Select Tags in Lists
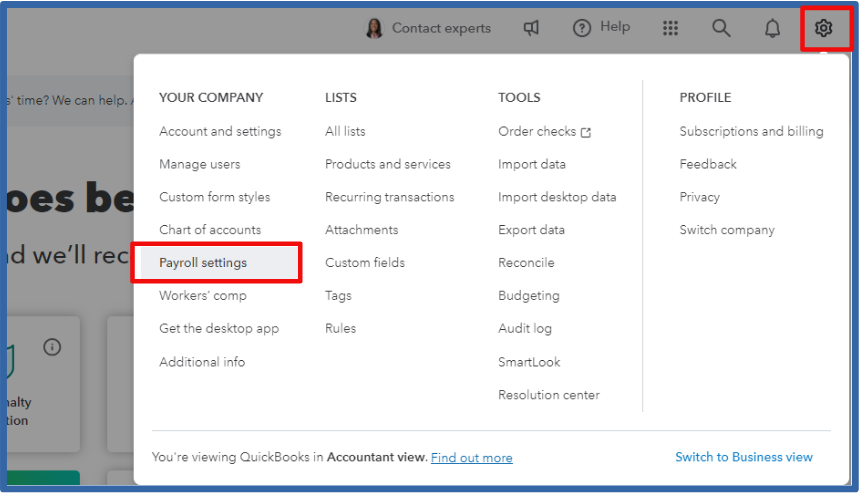The height and width of the screenshot is (493, 861). pyautogui.click(x=338, y=295)
